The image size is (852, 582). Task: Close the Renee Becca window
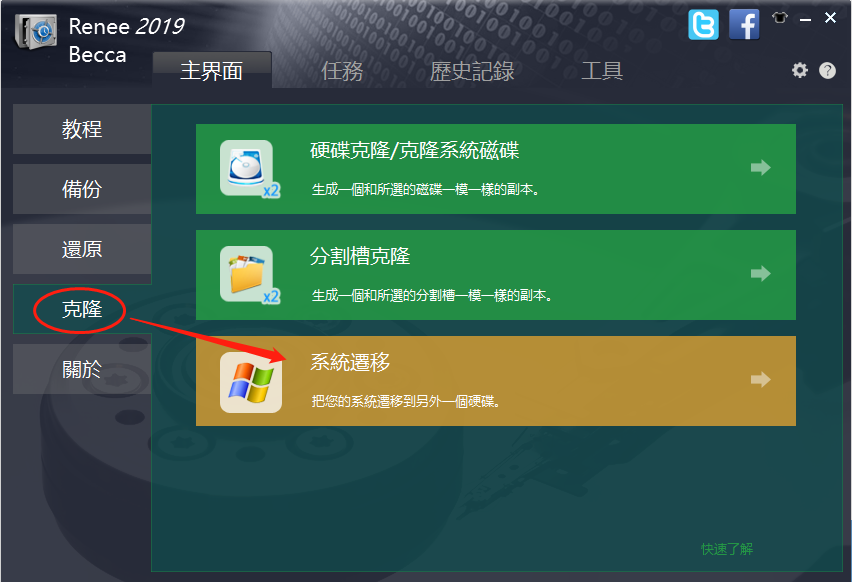click(830, 18)
